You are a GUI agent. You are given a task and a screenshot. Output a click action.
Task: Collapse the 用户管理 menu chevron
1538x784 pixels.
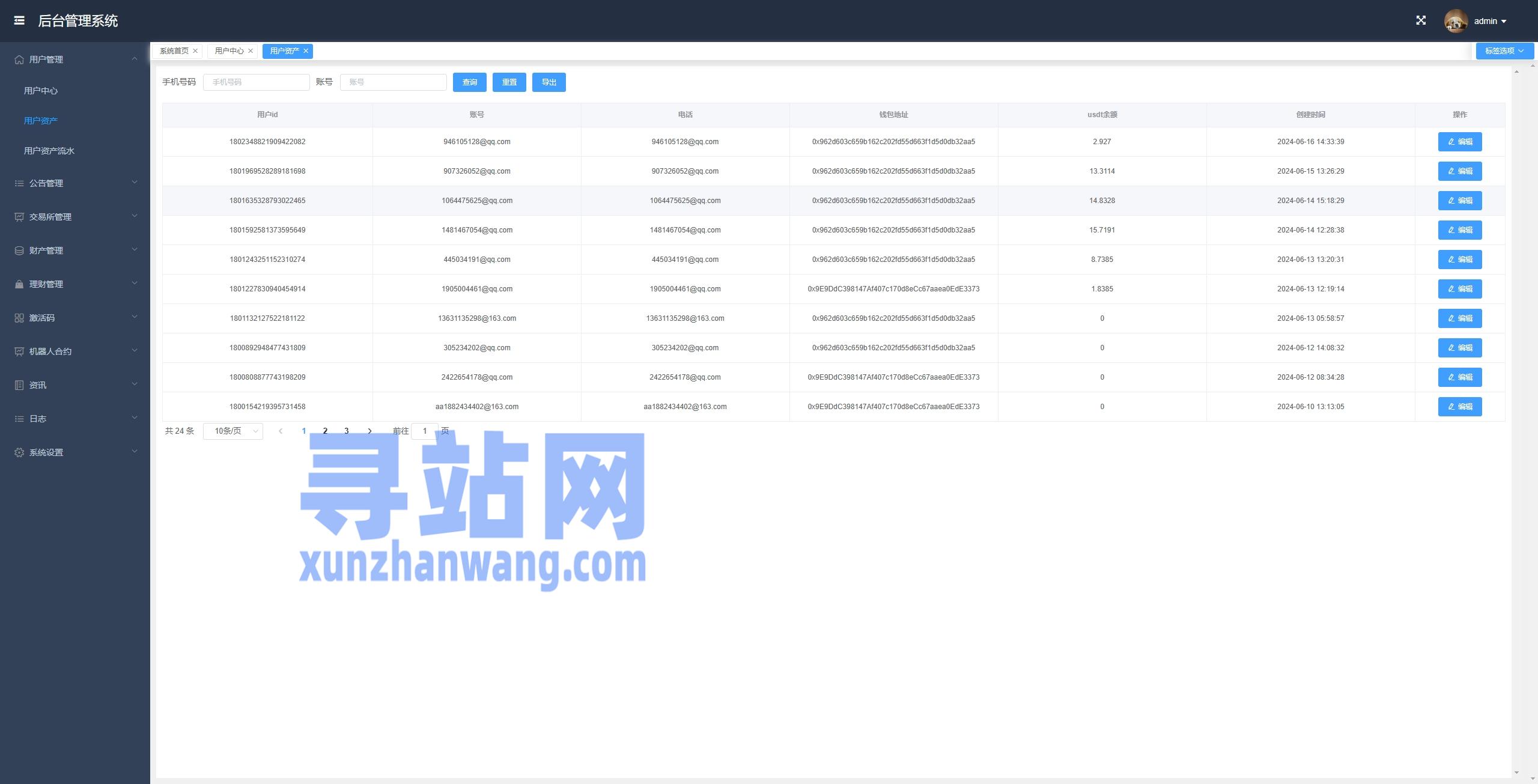tap(135, 59)
